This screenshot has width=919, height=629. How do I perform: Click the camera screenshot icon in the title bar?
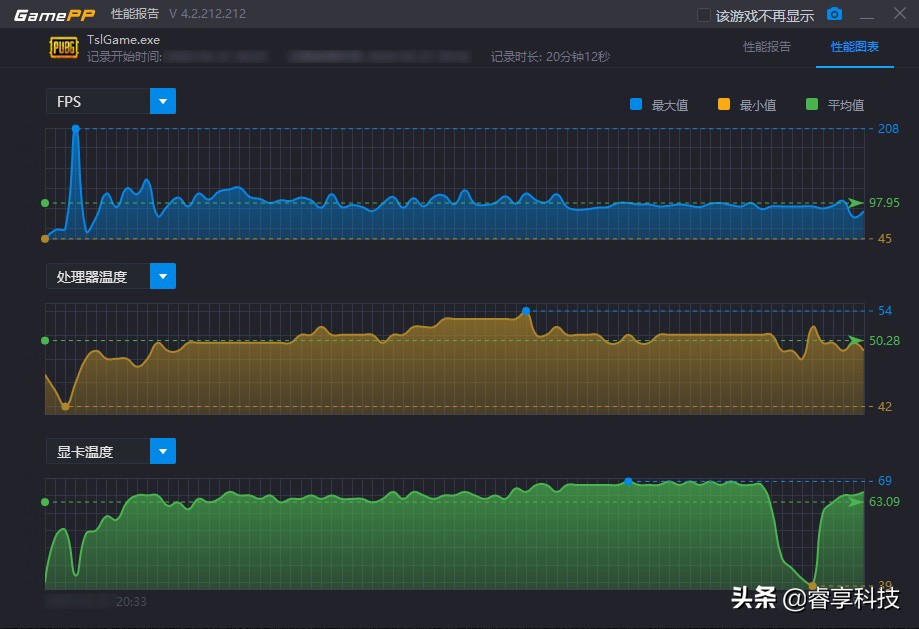[835, 13]
